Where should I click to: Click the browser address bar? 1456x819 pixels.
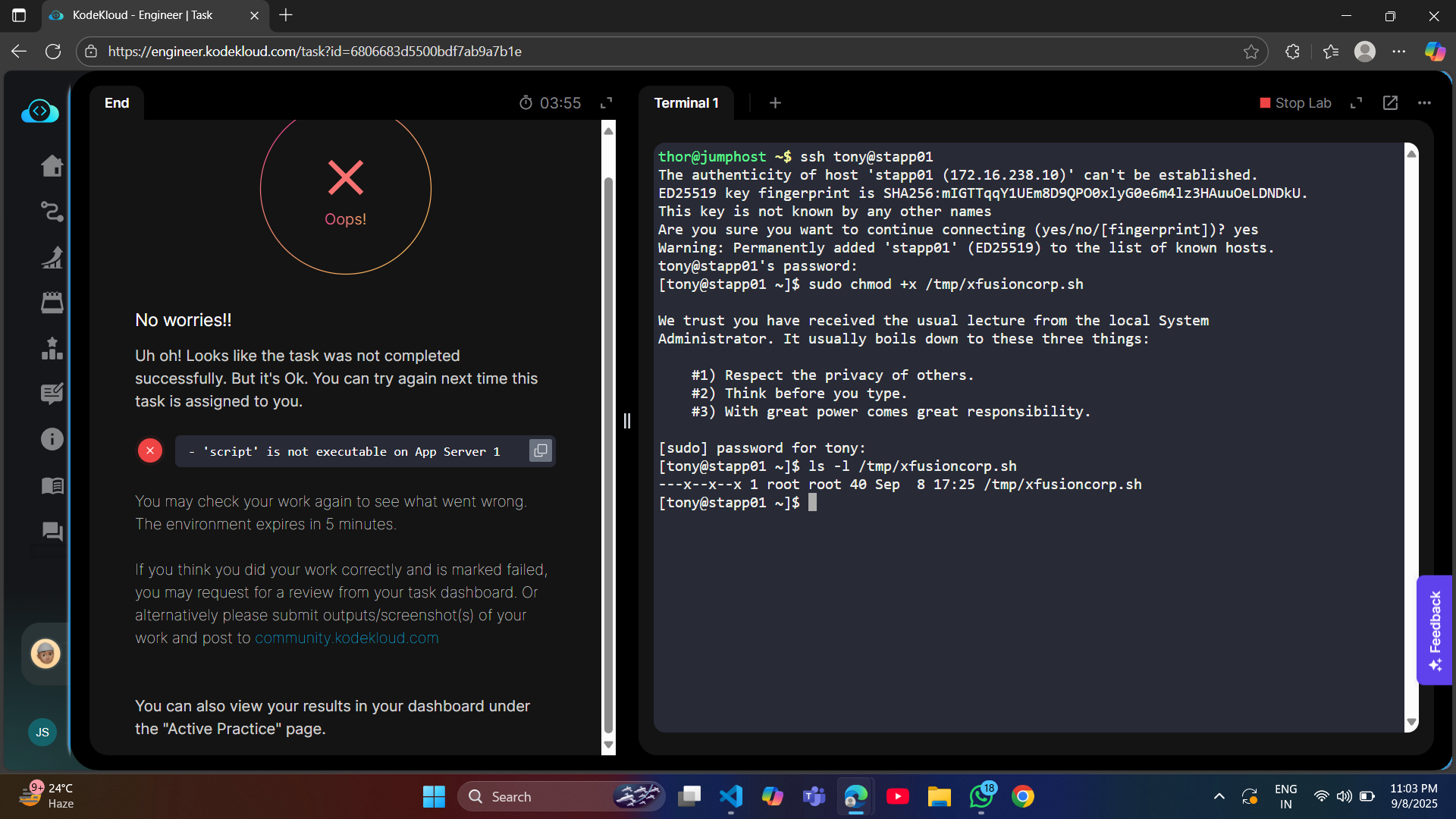(667, 52)
